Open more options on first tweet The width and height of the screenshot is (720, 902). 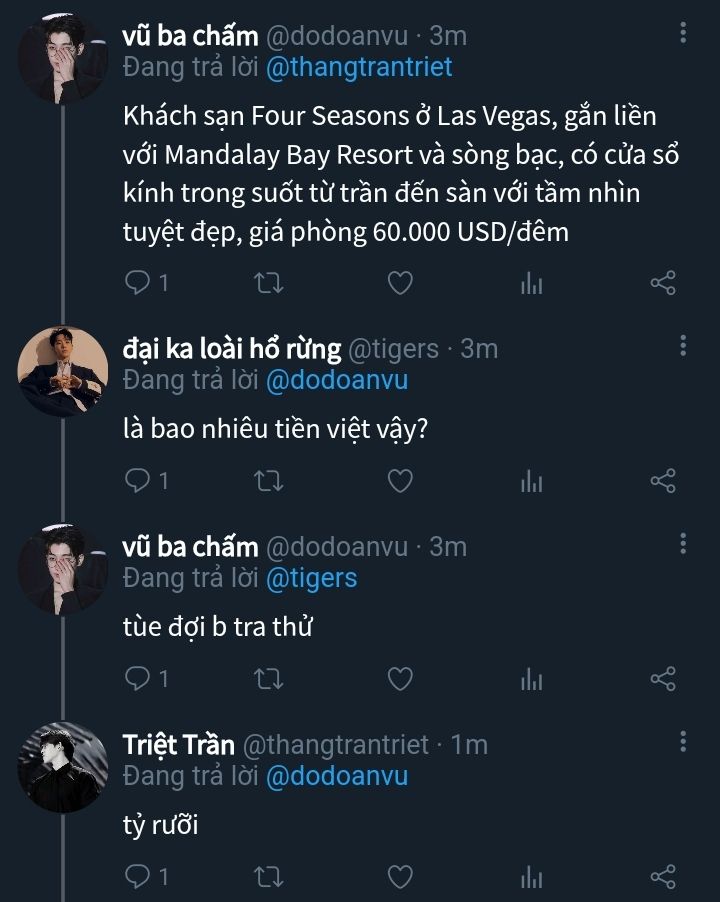(x=683, y=34)
